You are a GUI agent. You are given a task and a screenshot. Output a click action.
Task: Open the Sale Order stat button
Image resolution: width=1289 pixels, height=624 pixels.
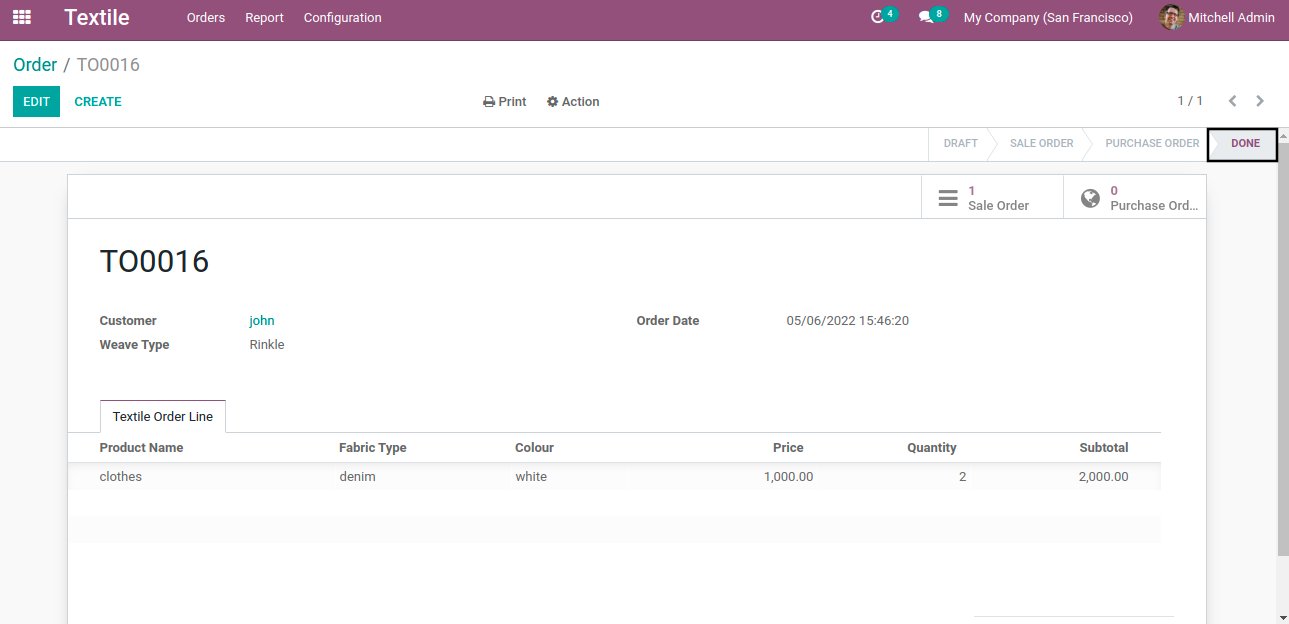click(992, 197)
